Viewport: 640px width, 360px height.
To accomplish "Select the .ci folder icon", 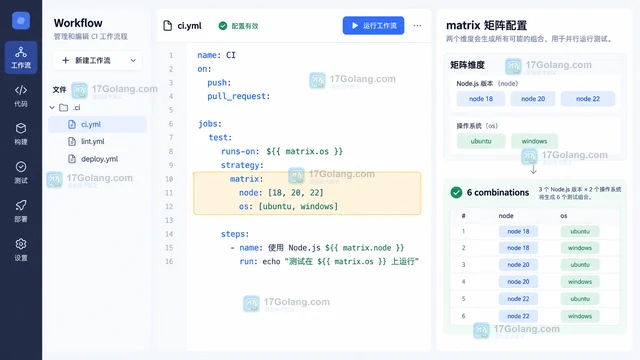I will coord(64,108).
